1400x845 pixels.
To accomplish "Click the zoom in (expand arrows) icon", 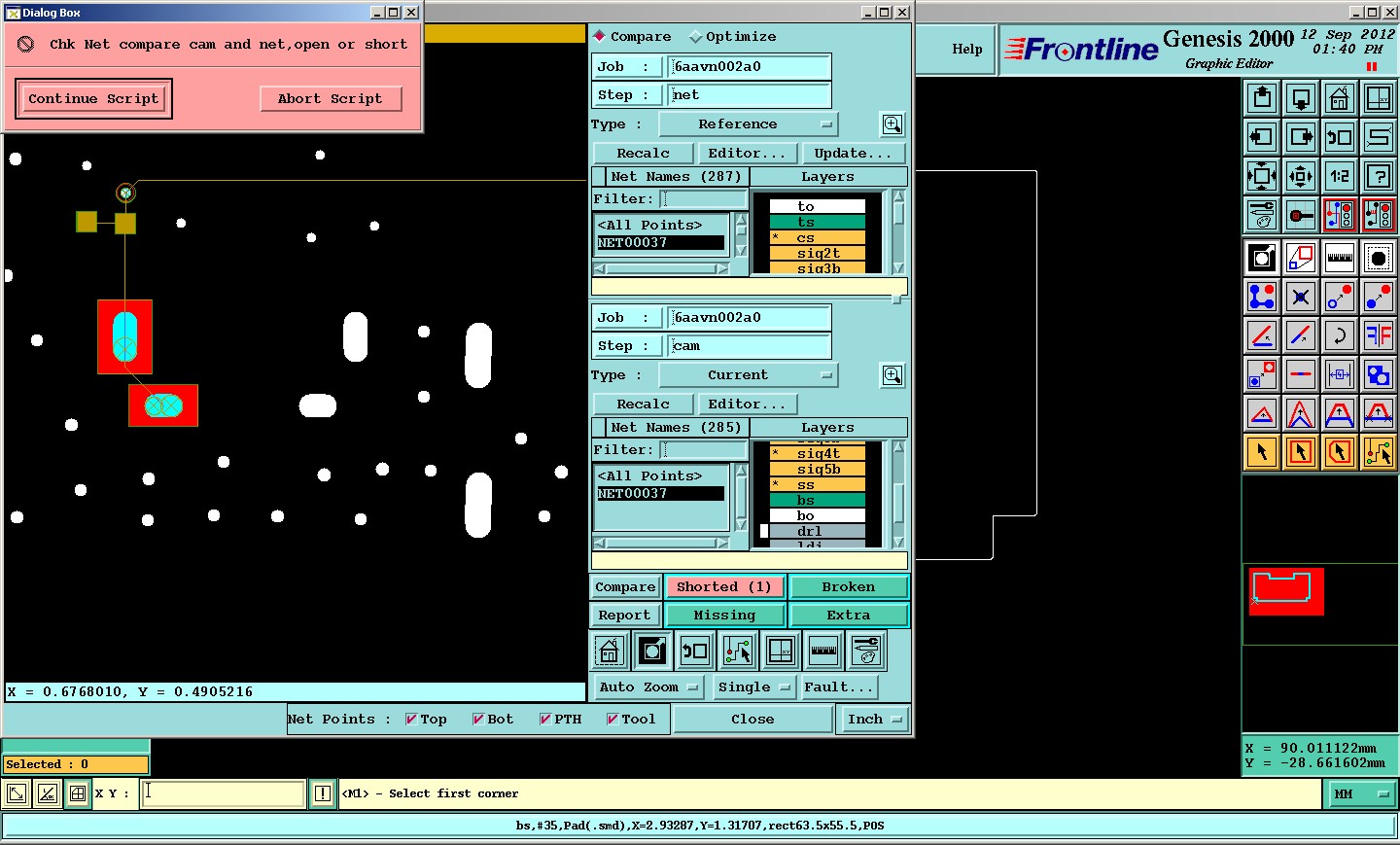I will [1262, 176].
